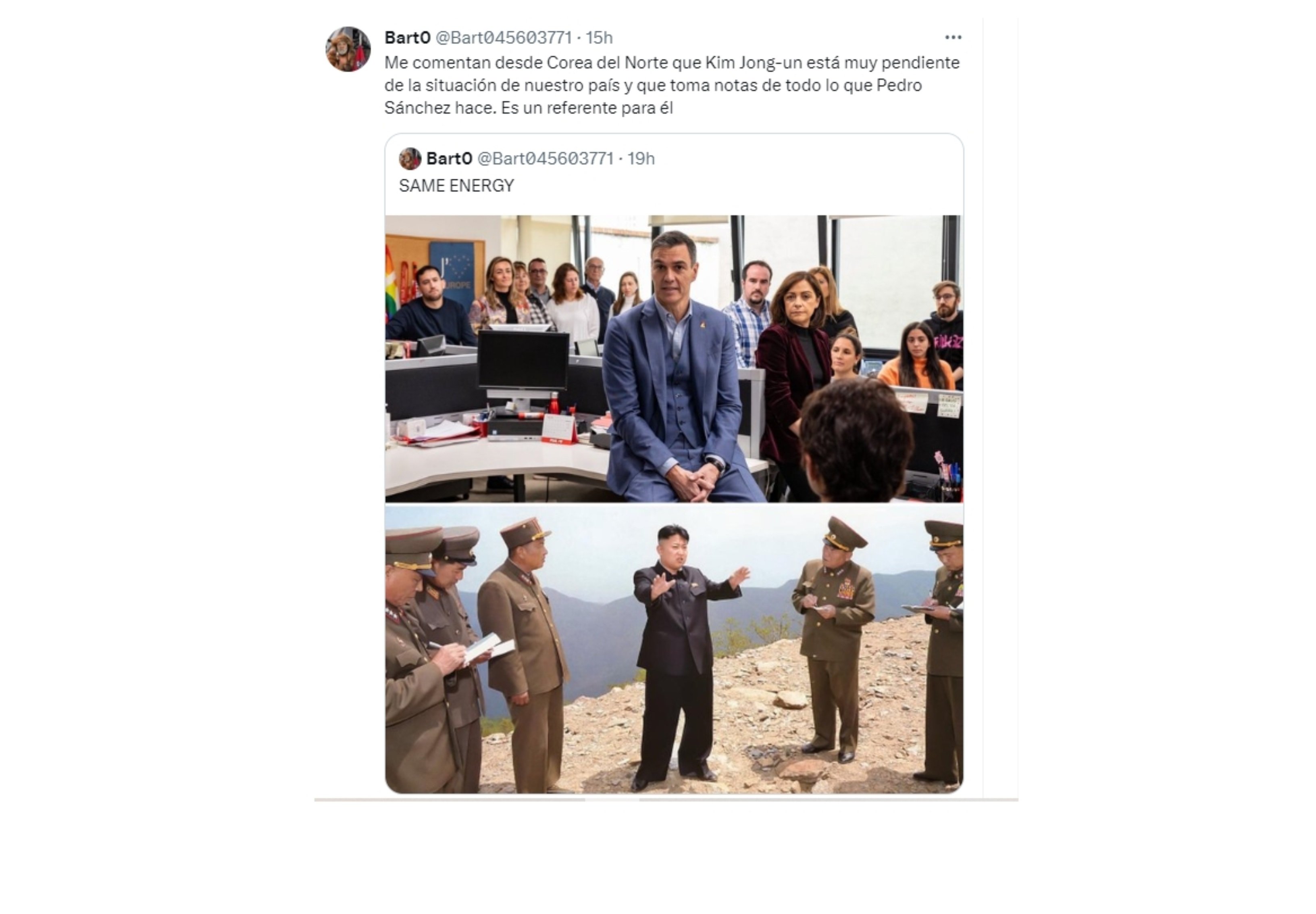Open the SAME ENERGY quoted tweet text
The height and width of the screenshot is (914, 1316).
click(x=456, y=186)
